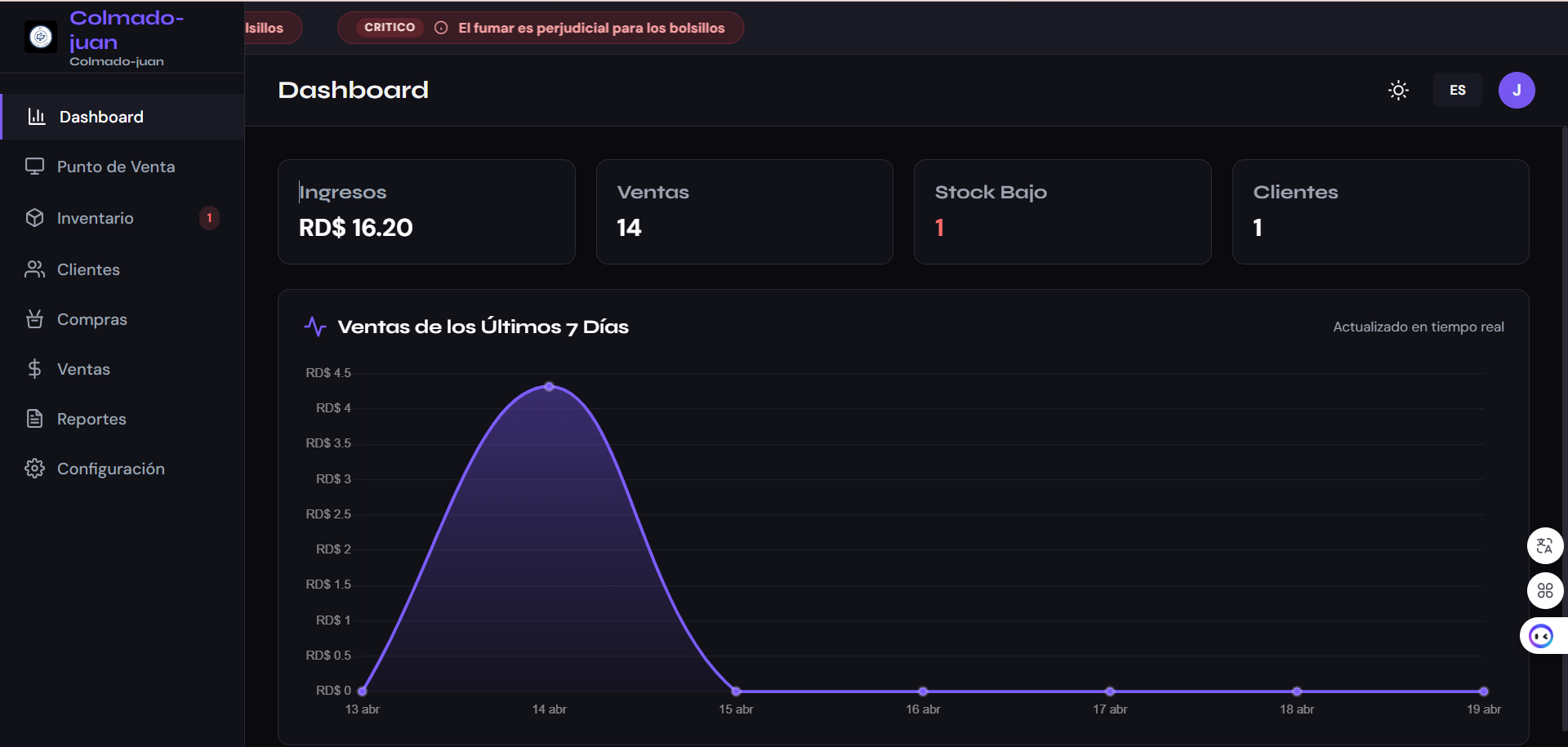
Task: Click the red Inventario notification badge
Action: (x=208, y=217)
